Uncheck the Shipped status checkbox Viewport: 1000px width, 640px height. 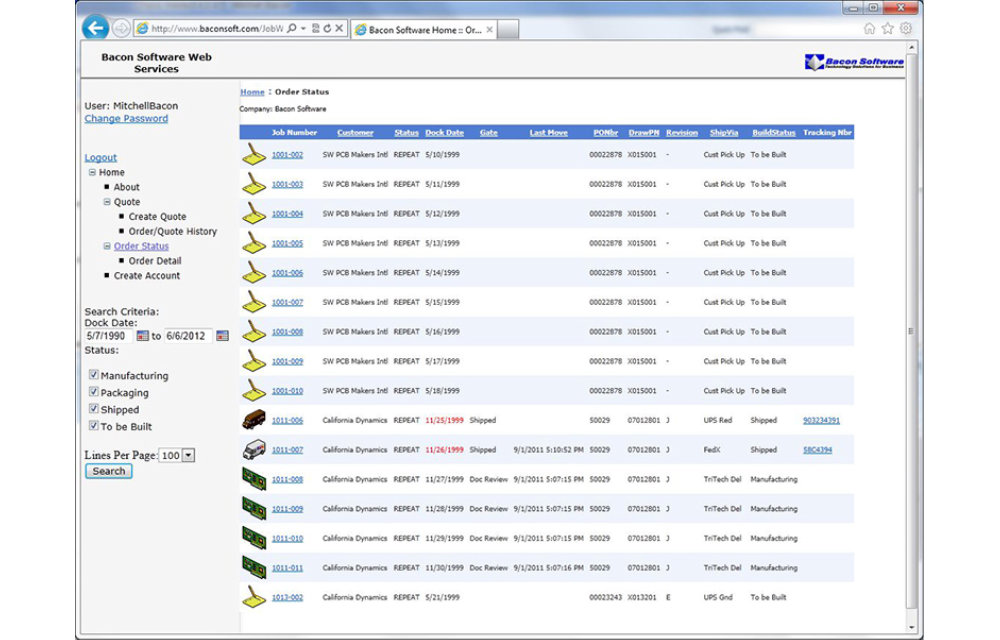click(94, 409)
